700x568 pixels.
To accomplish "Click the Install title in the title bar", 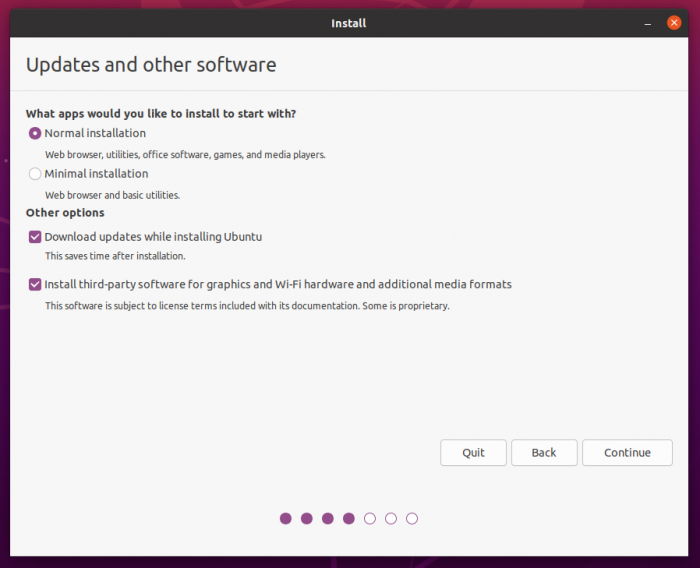I will pos(349,23).
